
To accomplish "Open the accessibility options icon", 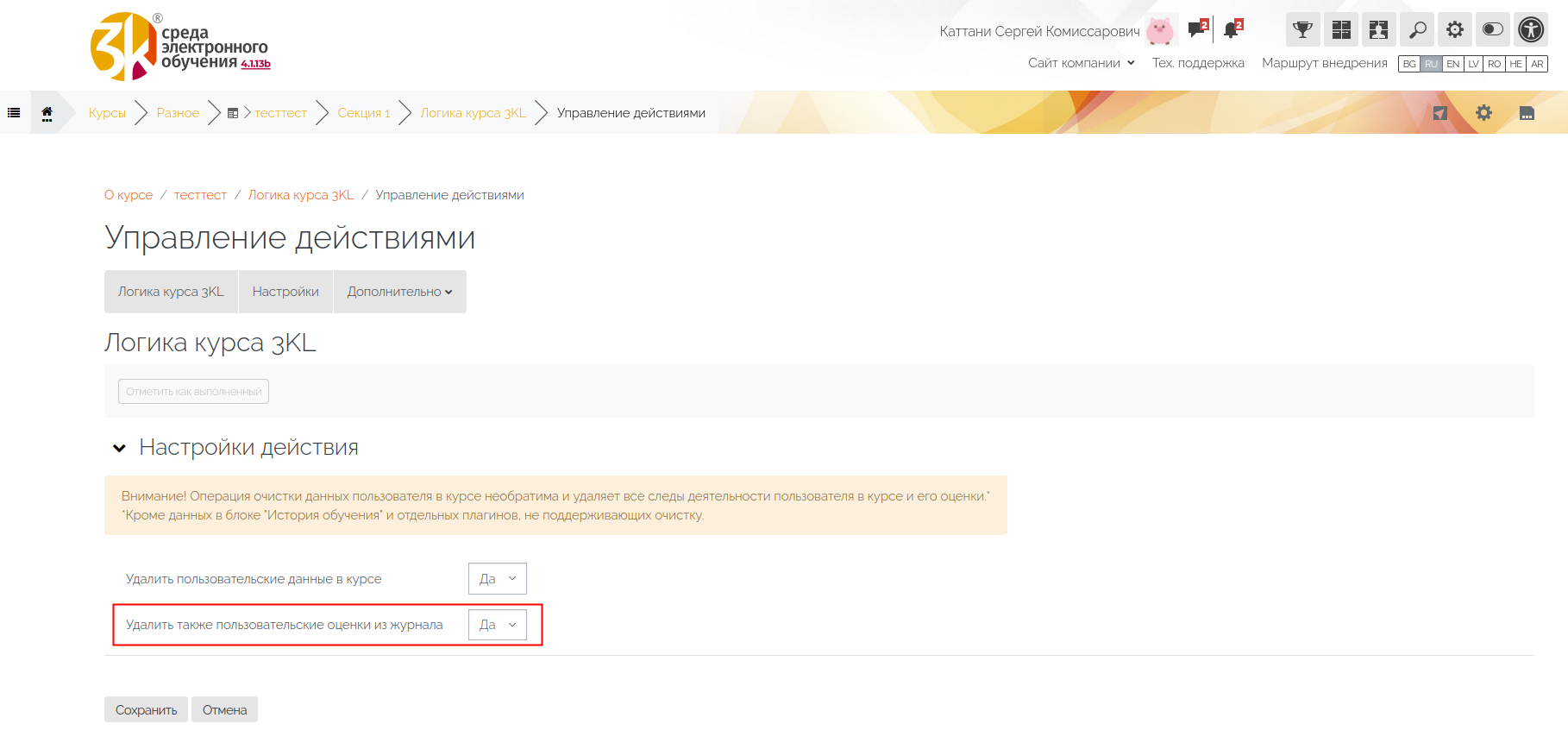I will tap(1531, 30).
